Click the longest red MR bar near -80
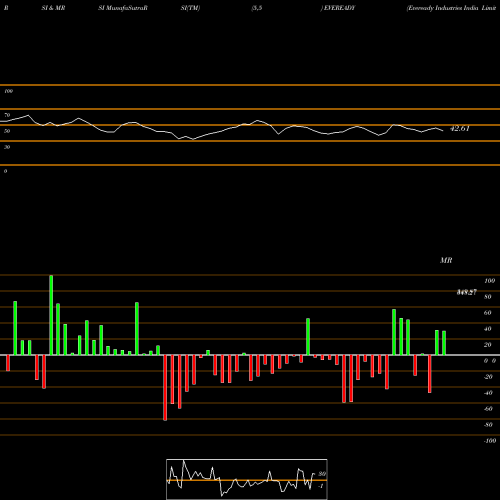The width and height of the screenshot is (500, 500). click(165, 388)
